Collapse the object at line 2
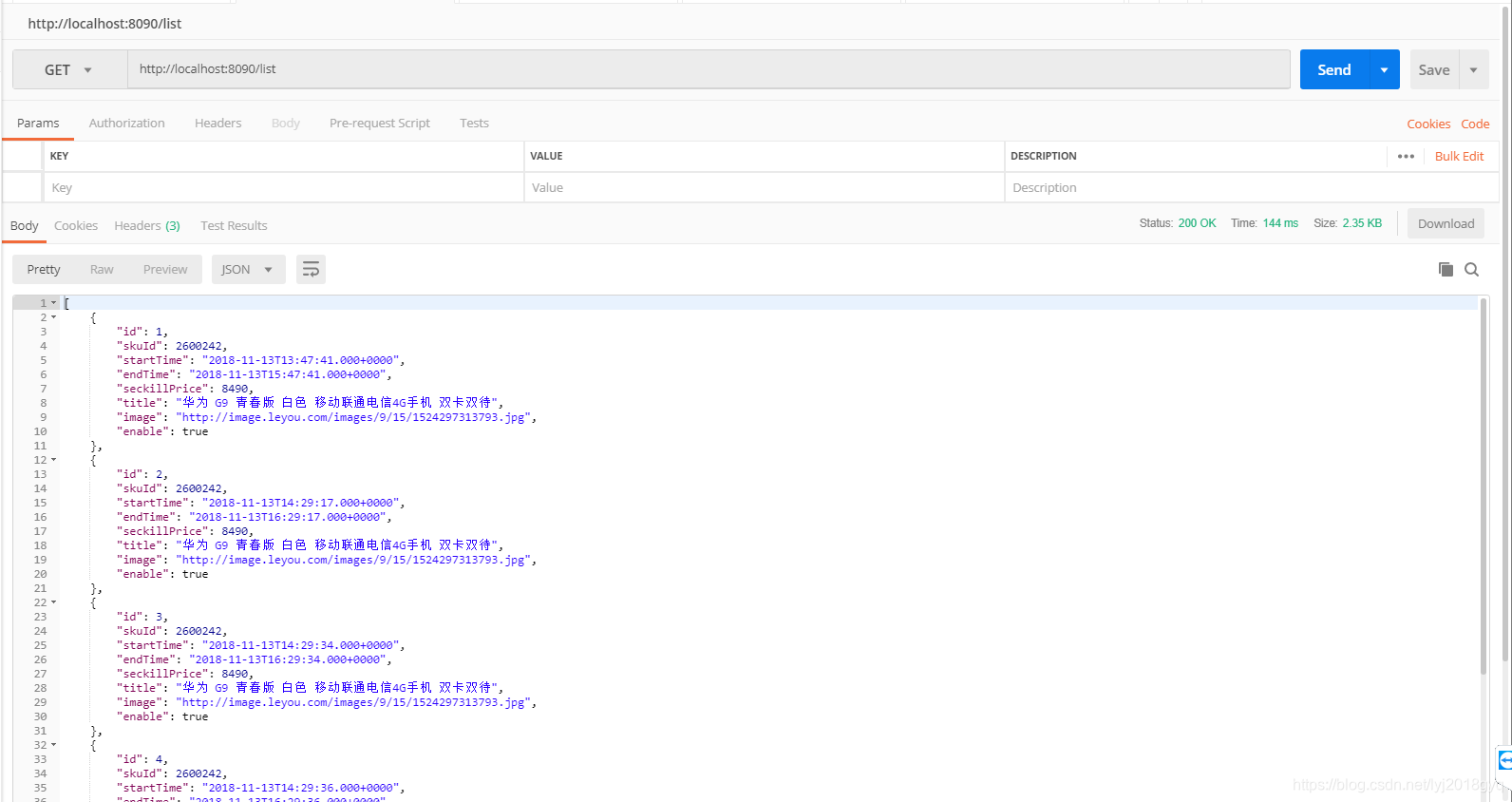The height and width of the screenshot is (802, 1512). (53, 317)
